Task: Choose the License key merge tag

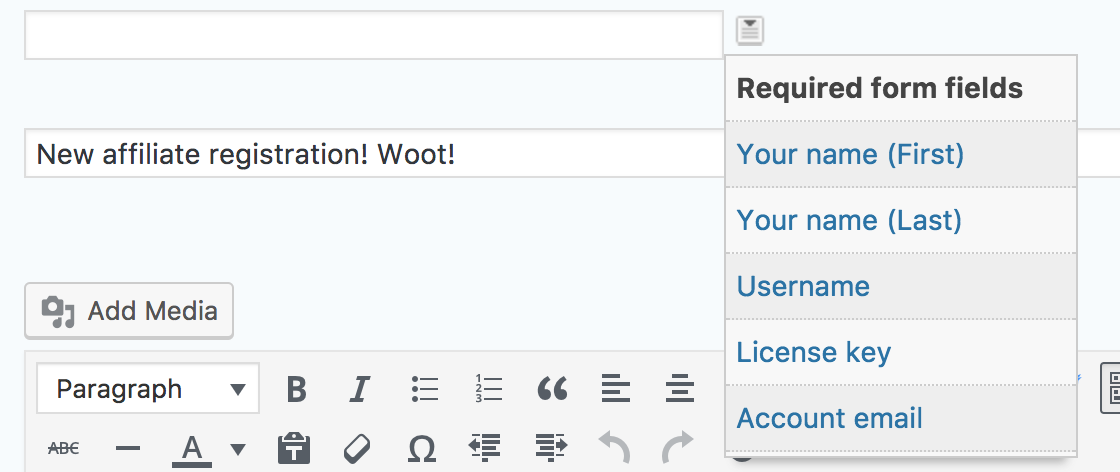Action: coord(901,352)
